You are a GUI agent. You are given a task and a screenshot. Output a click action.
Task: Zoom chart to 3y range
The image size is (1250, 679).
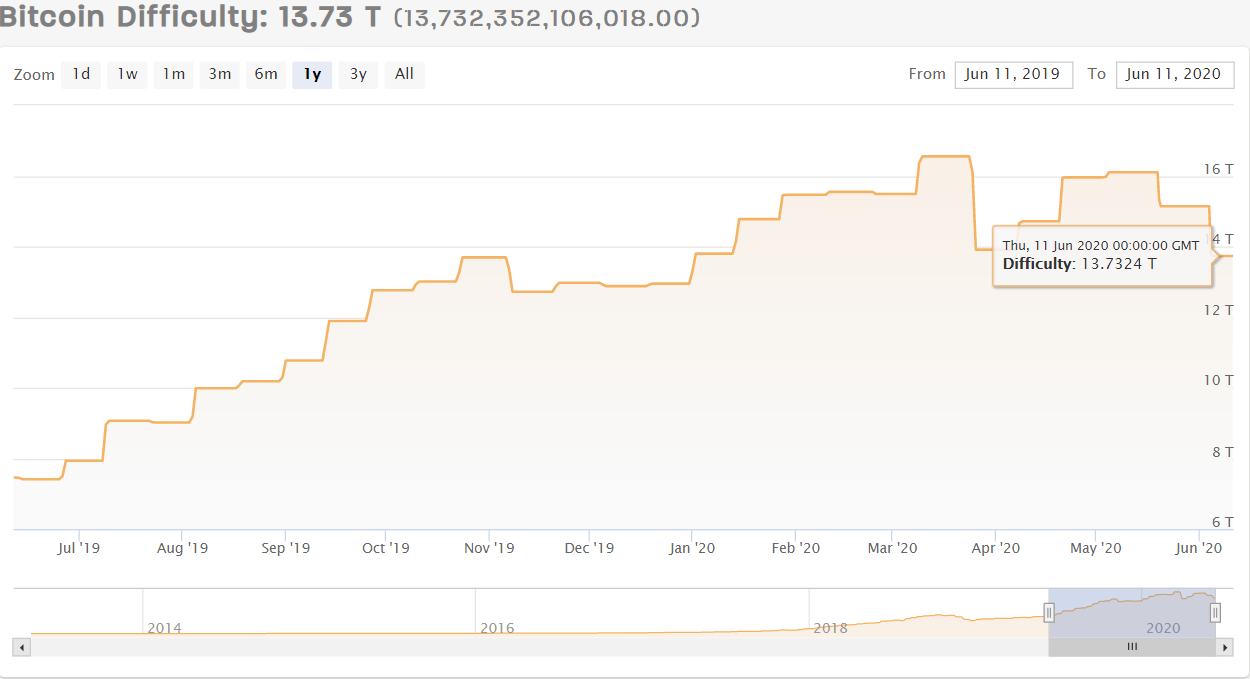click(358, 75)
